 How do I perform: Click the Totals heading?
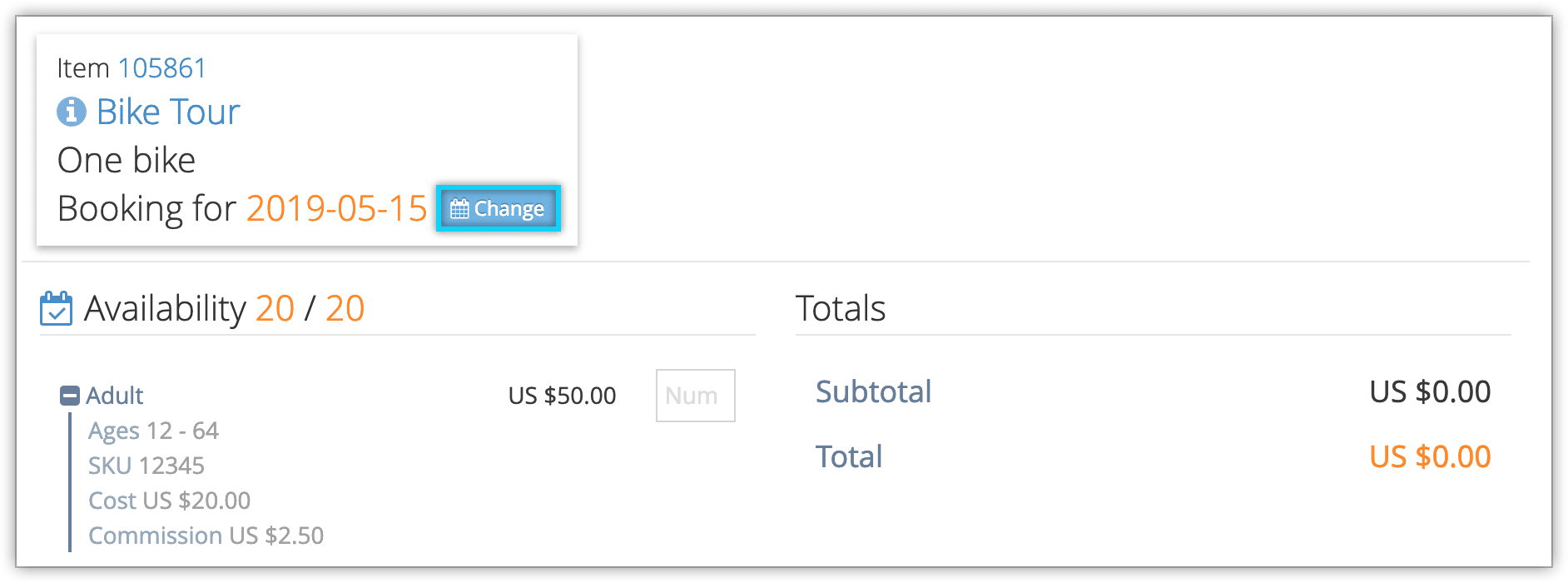[841, 308]
